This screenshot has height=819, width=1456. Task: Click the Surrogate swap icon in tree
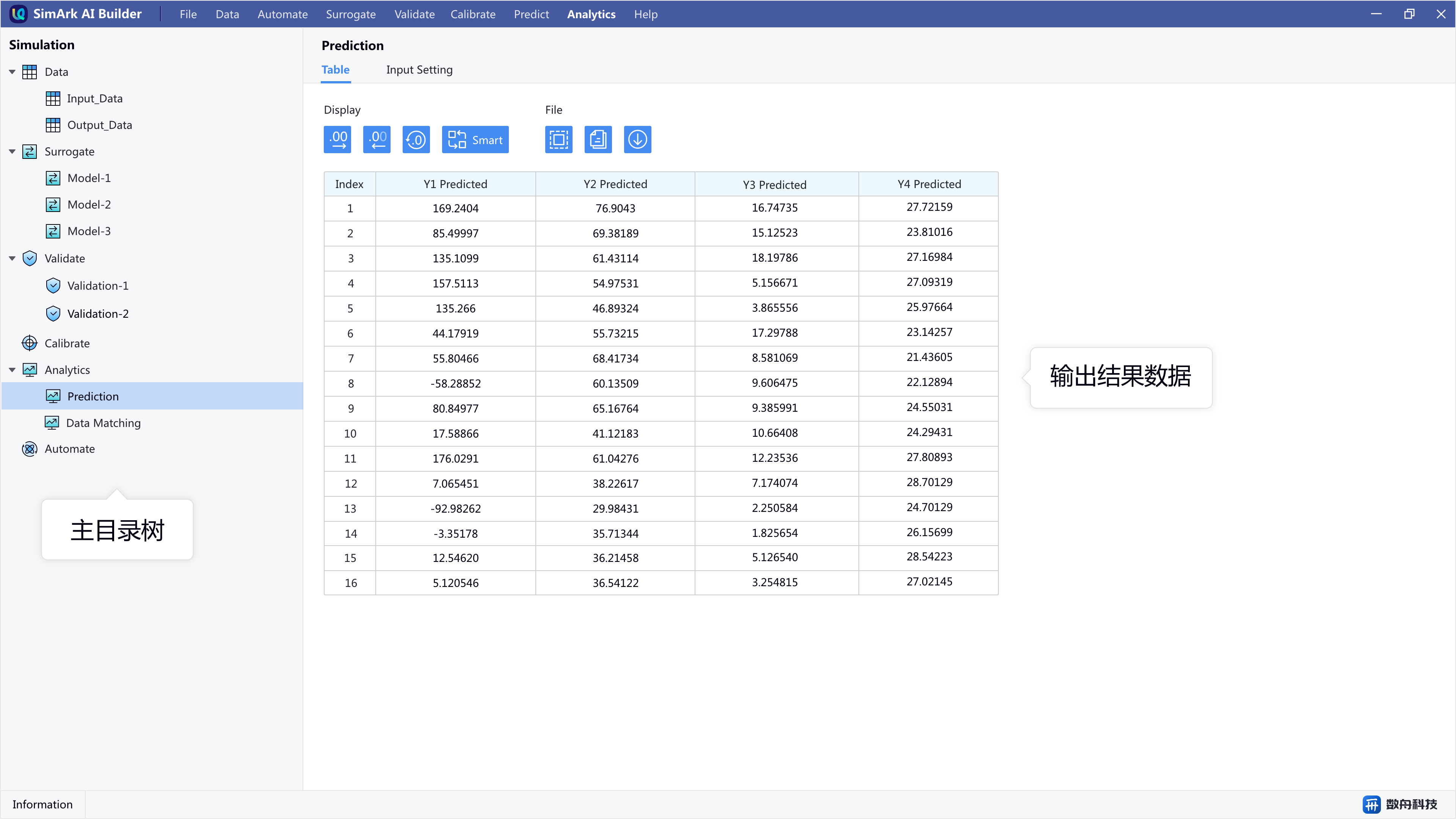30,152
